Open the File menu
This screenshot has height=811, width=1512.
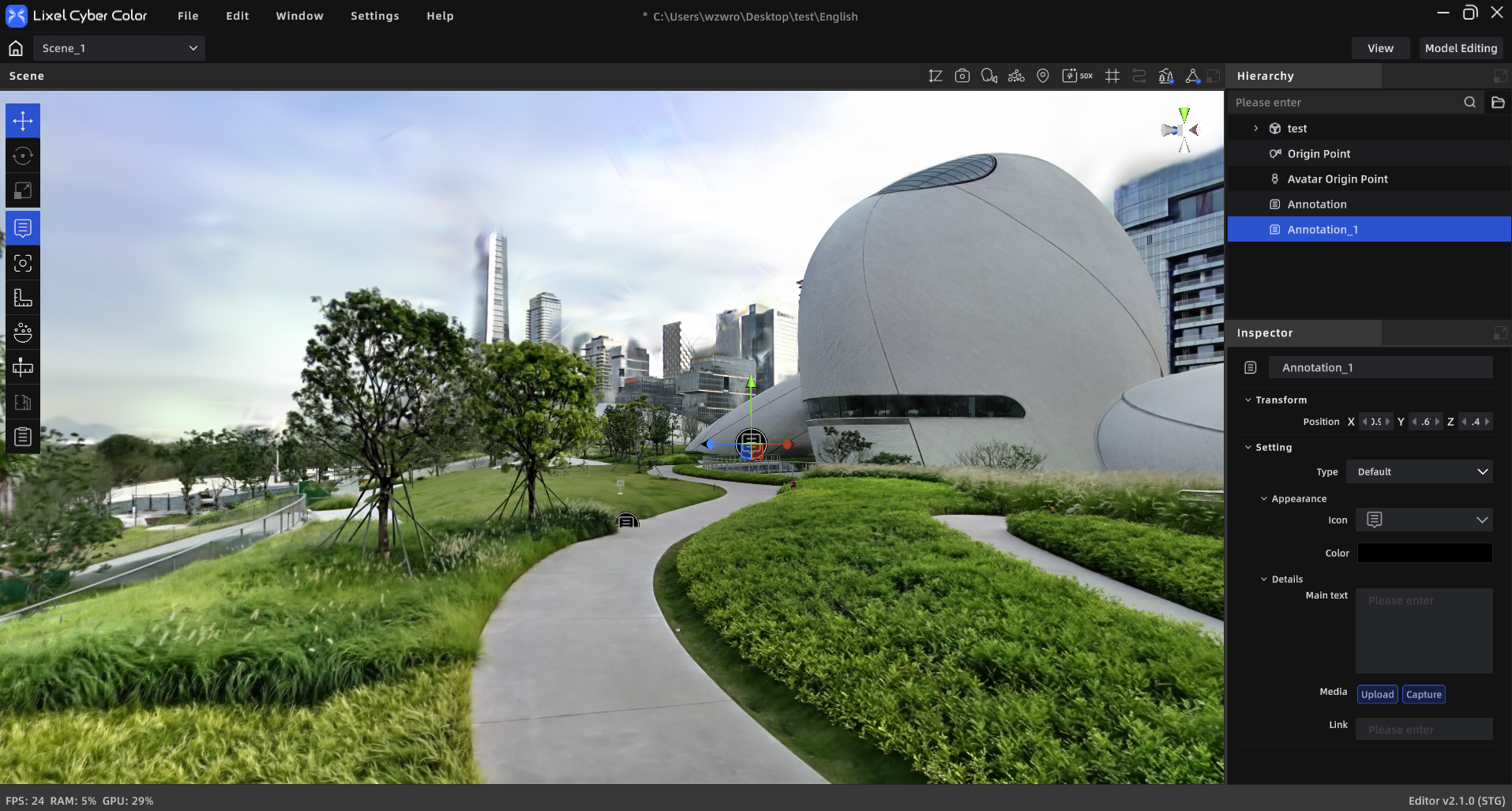(188, 16)
